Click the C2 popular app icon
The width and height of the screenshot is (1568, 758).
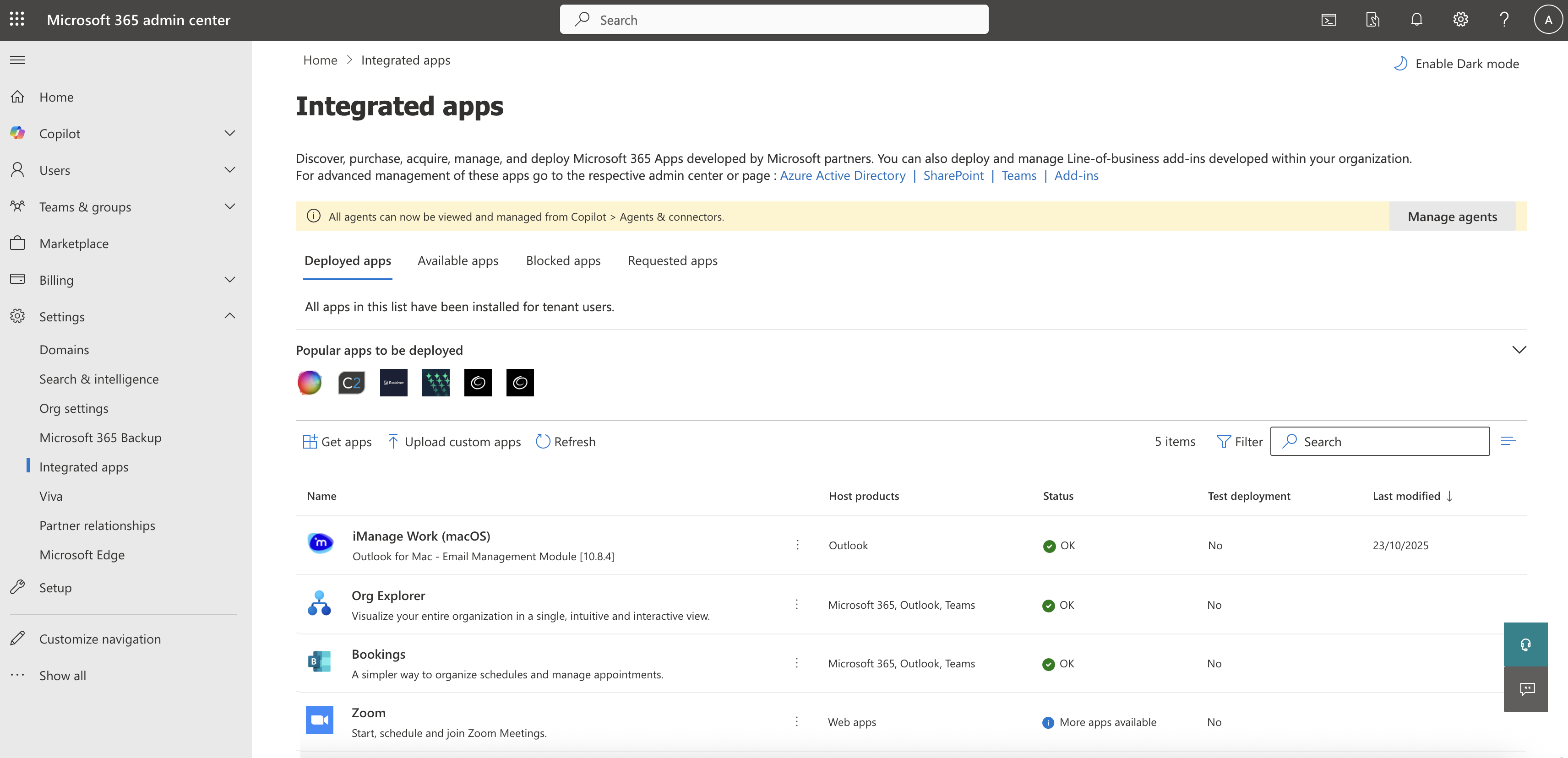(x=351, y=383)
